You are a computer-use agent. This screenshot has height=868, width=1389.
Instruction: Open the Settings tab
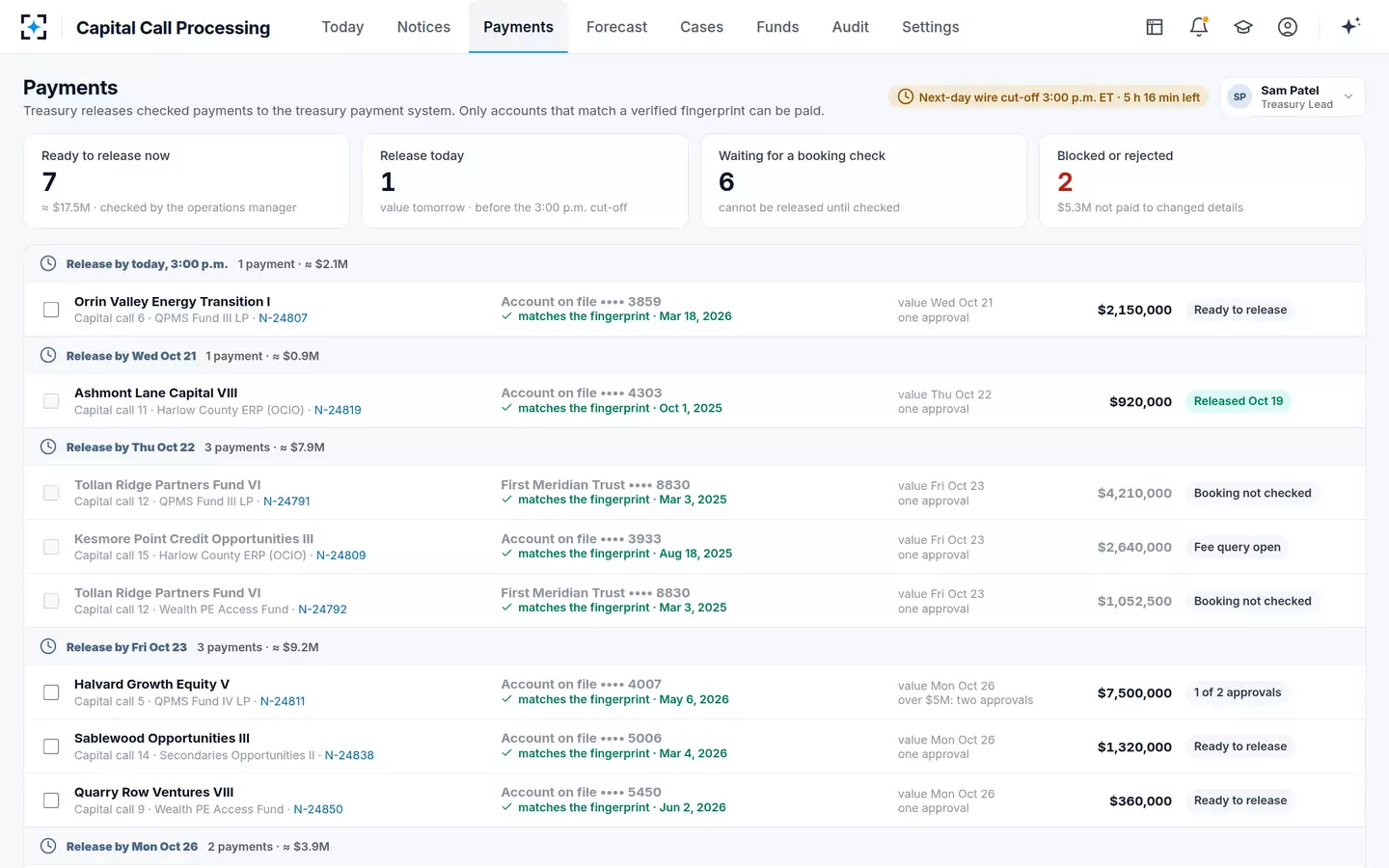(x=931, y=27)
